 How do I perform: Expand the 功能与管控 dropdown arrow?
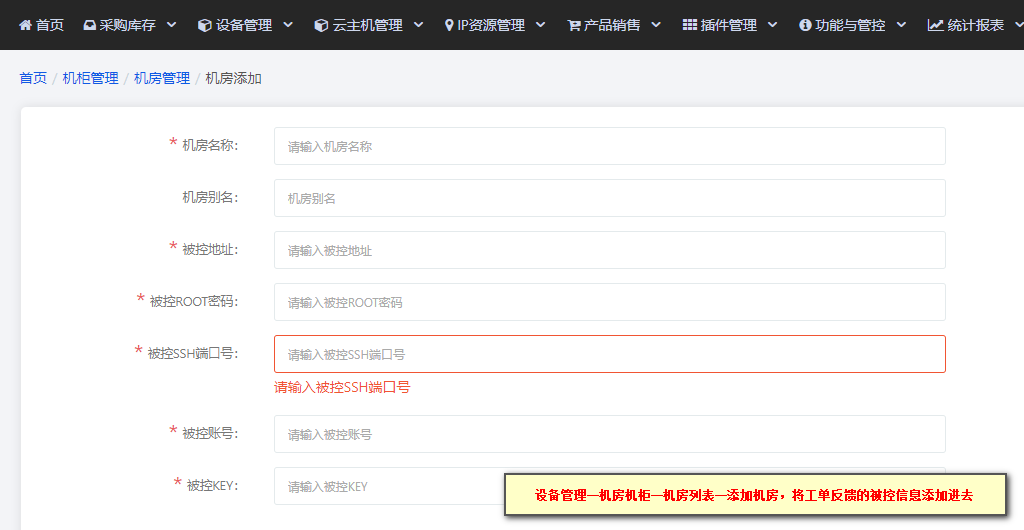(x=902, y=25)
